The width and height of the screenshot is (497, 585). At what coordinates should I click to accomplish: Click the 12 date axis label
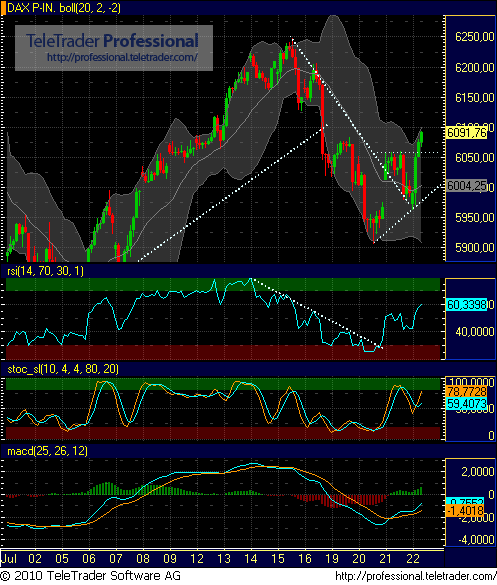[x=197, y=559]
